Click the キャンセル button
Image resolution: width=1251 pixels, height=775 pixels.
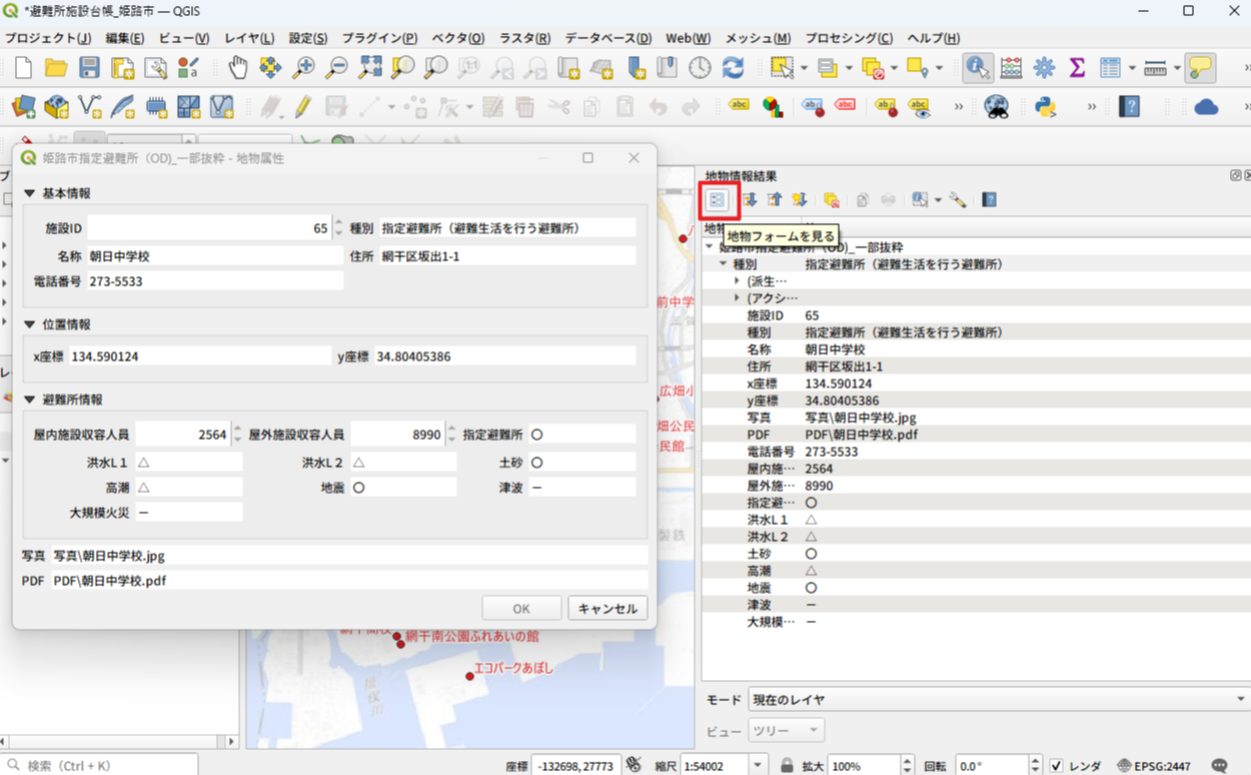click(607, 608)
